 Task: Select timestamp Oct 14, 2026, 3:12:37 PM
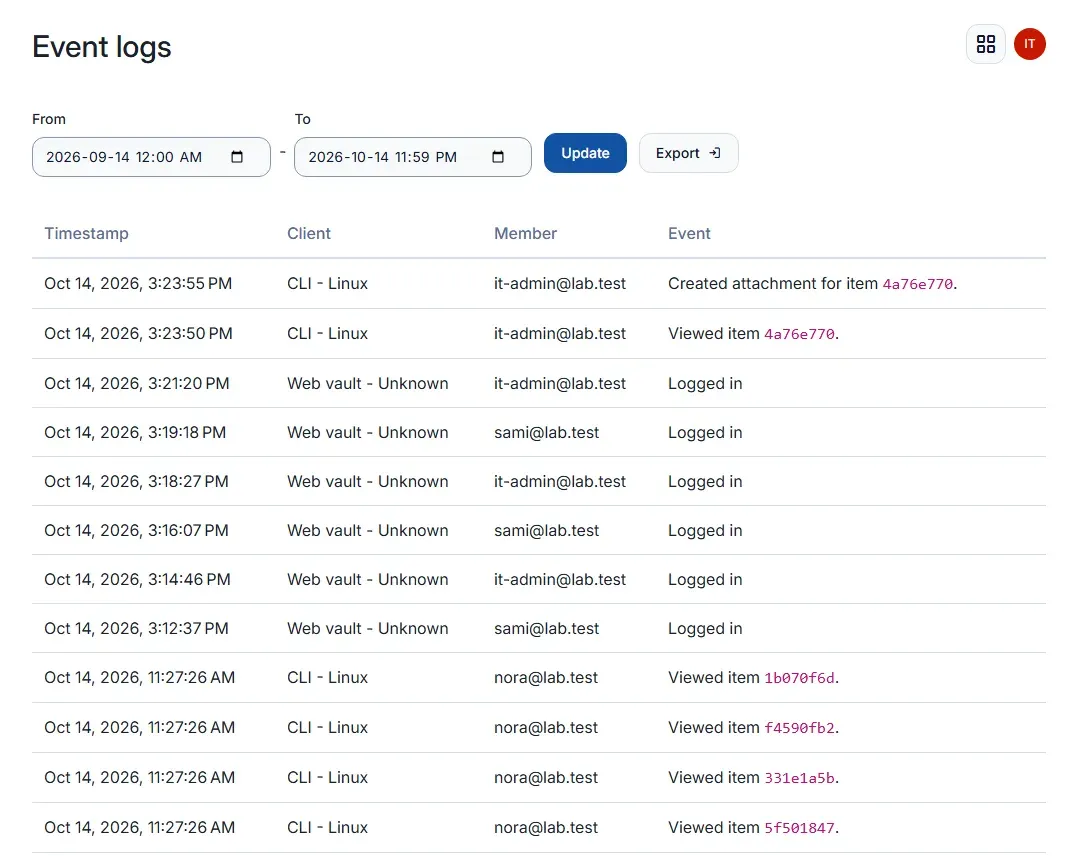tap(136, 628)
